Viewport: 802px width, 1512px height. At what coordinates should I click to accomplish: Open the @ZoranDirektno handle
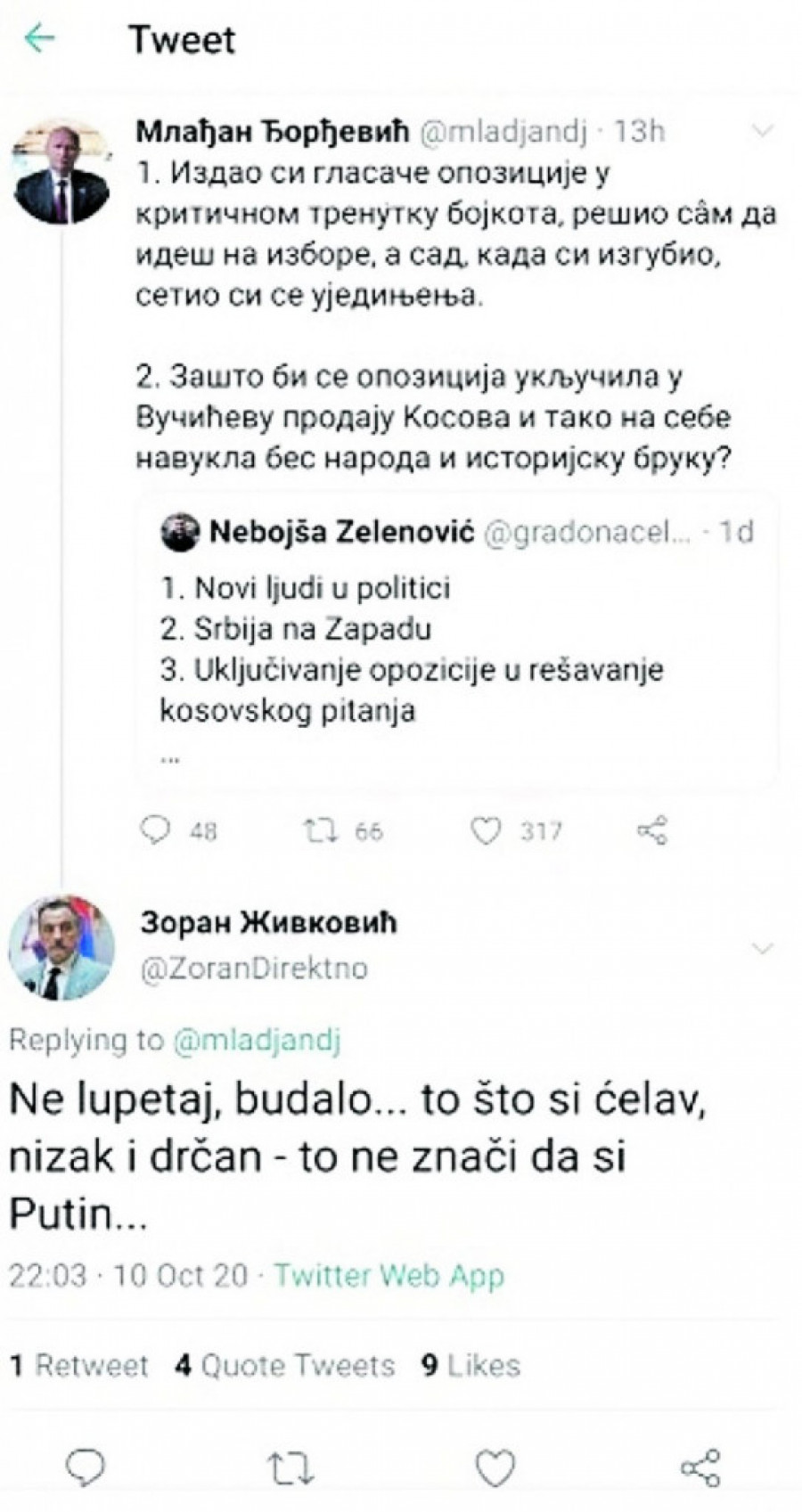tap(254, 968)
